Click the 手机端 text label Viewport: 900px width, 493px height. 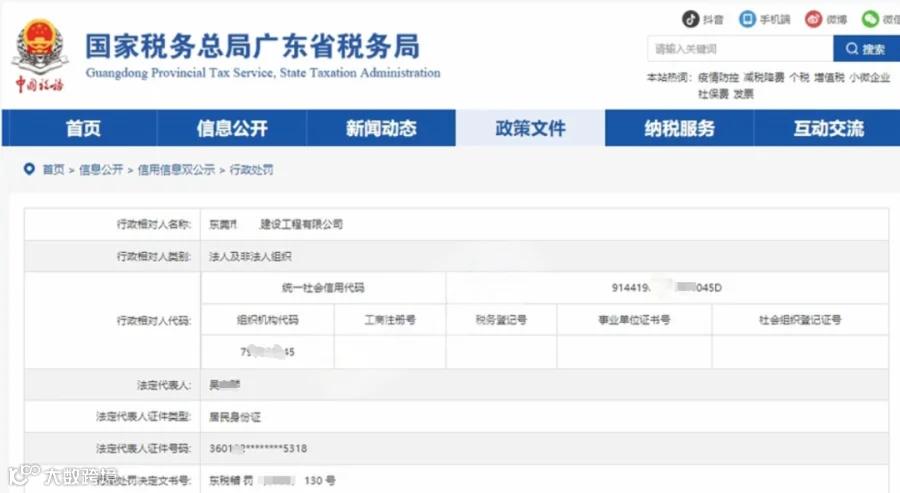click(775, 20)
